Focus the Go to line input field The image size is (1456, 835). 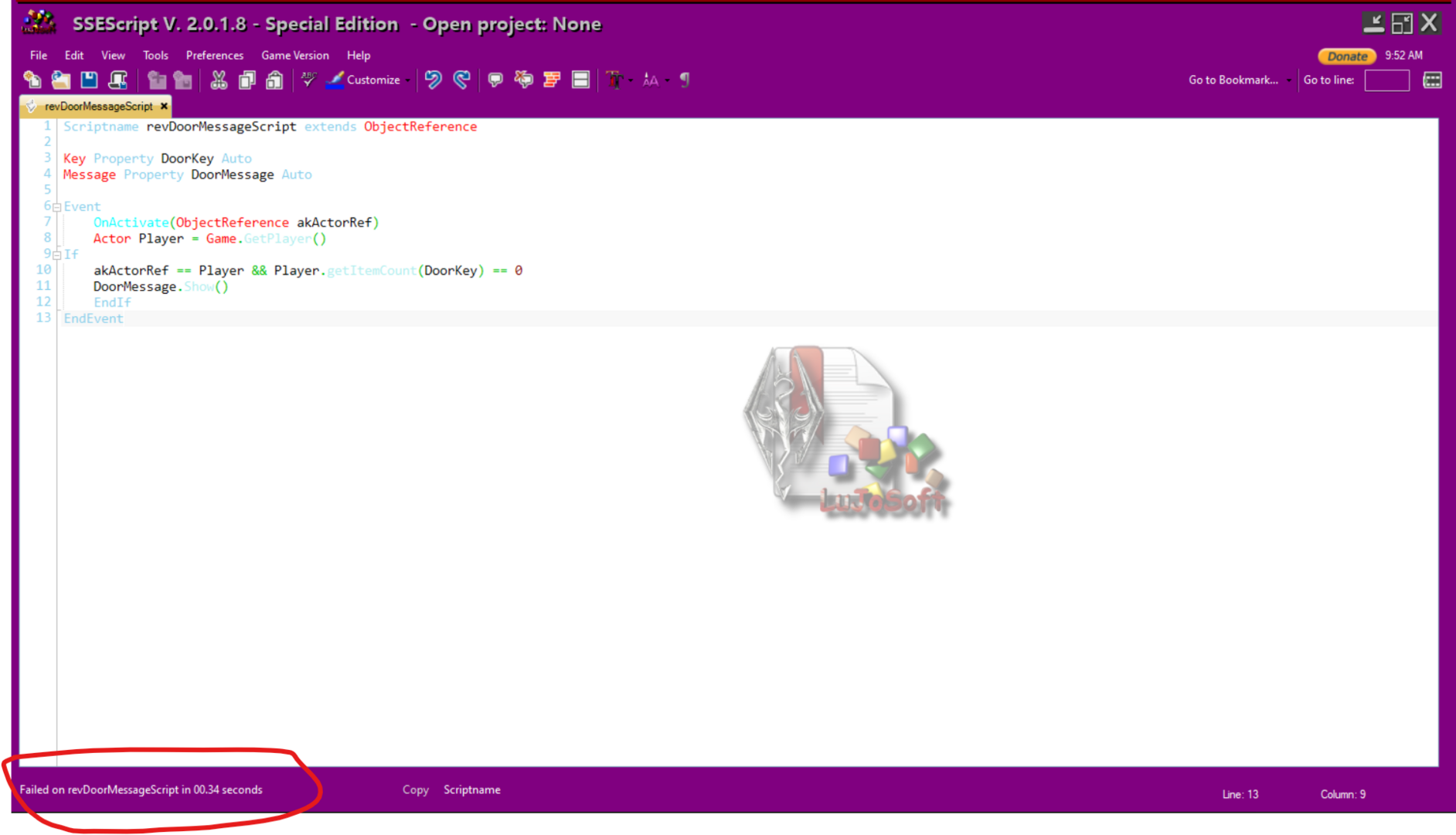(1386, 80)
